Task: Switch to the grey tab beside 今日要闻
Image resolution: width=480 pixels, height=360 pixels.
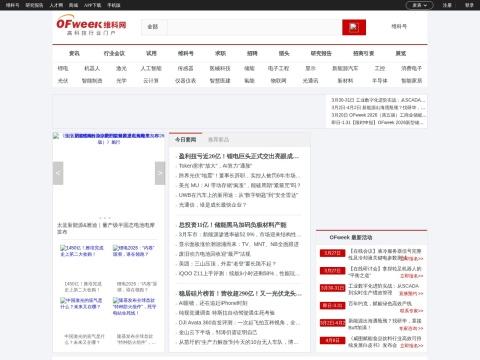Action: click(x=218, y=140)
